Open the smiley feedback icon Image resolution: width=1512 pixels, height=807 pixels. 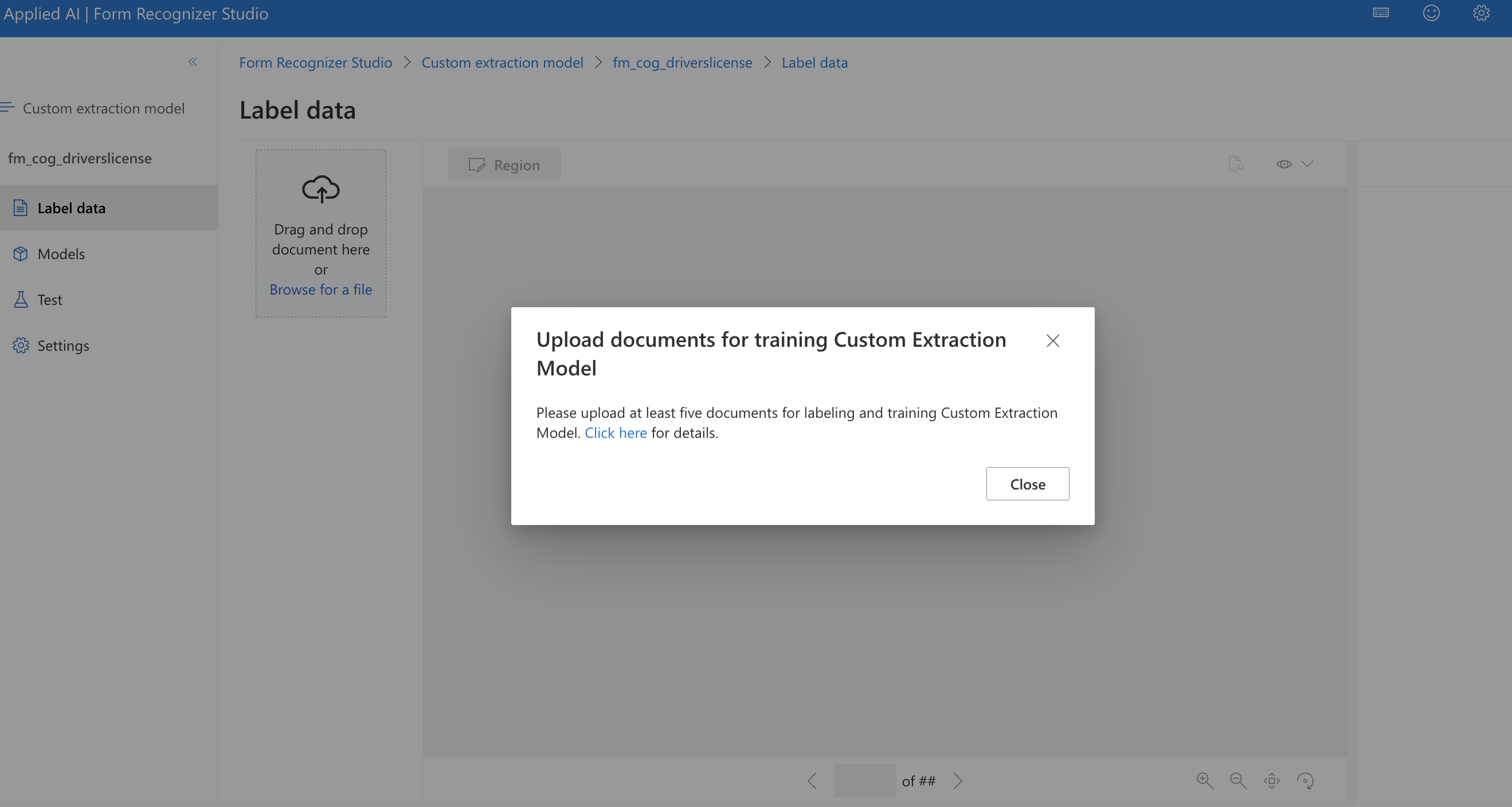[x=1431, y=13]
